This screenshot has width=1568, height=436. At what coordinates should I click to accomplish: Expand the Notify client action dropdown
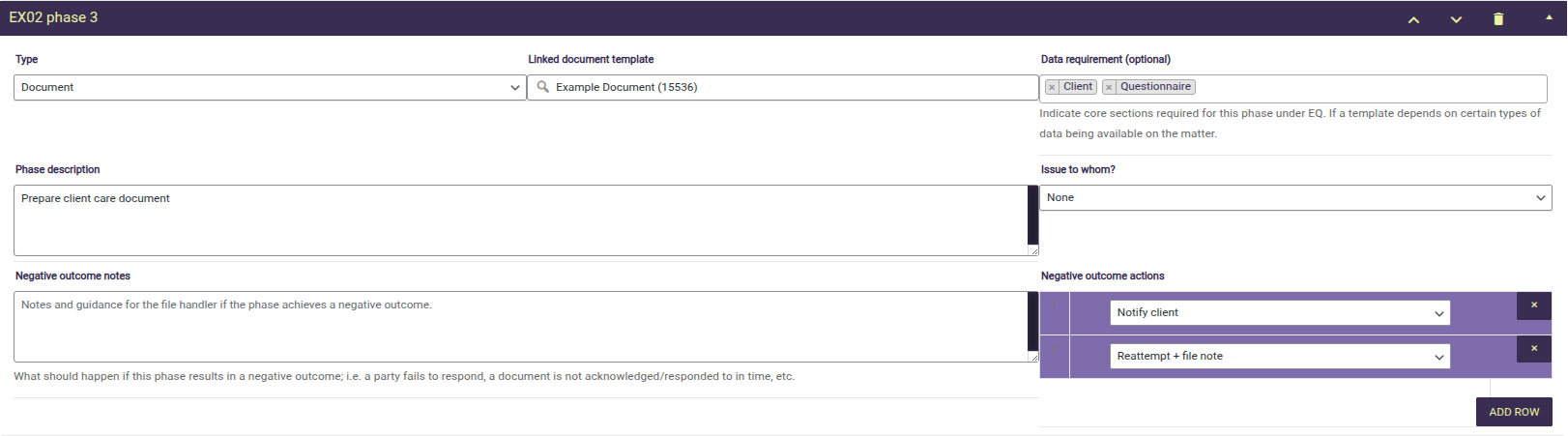click(1279, 313)
